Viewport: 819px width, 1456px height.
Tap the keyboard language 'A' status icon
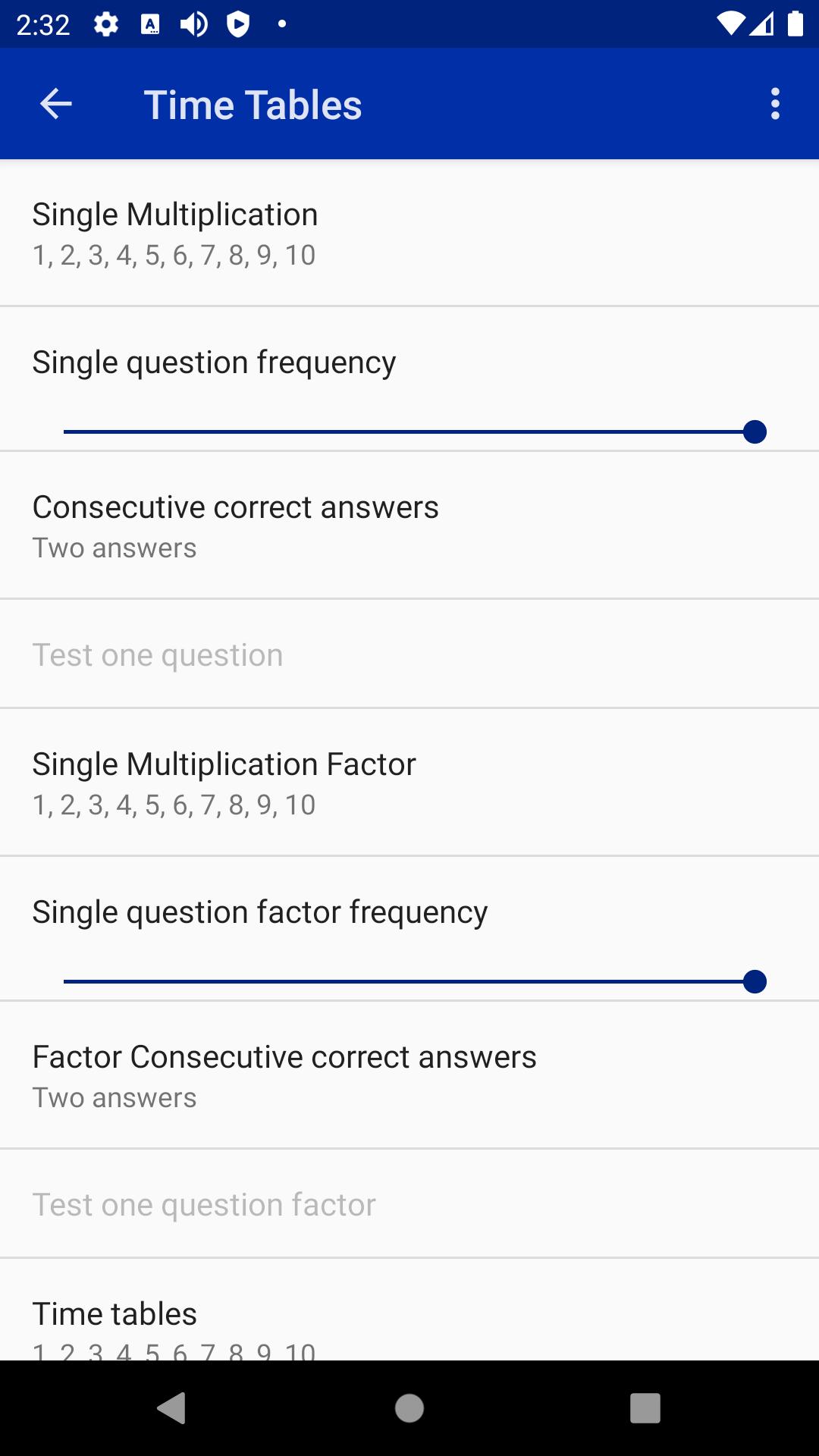click(x=150, y=24)
